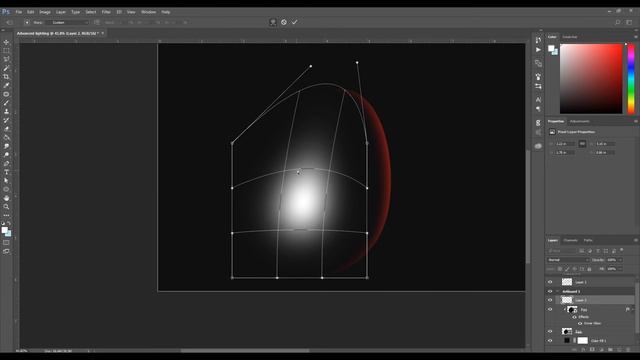
Task: Select the Healing Brush tool
Action: click(6, 94)
